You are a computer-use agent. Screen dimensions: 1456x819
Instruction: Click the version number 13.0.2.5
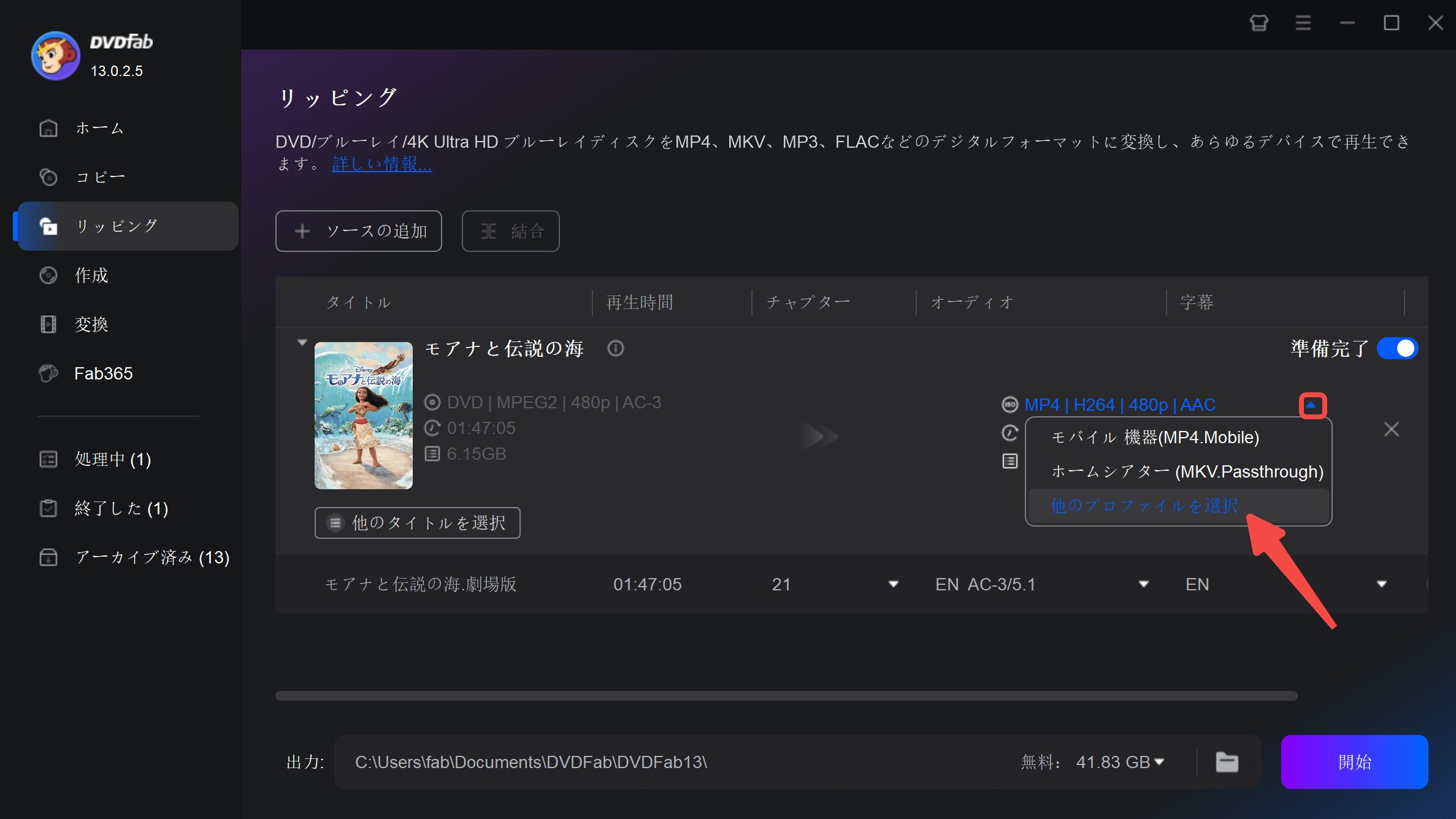(117, 71)
